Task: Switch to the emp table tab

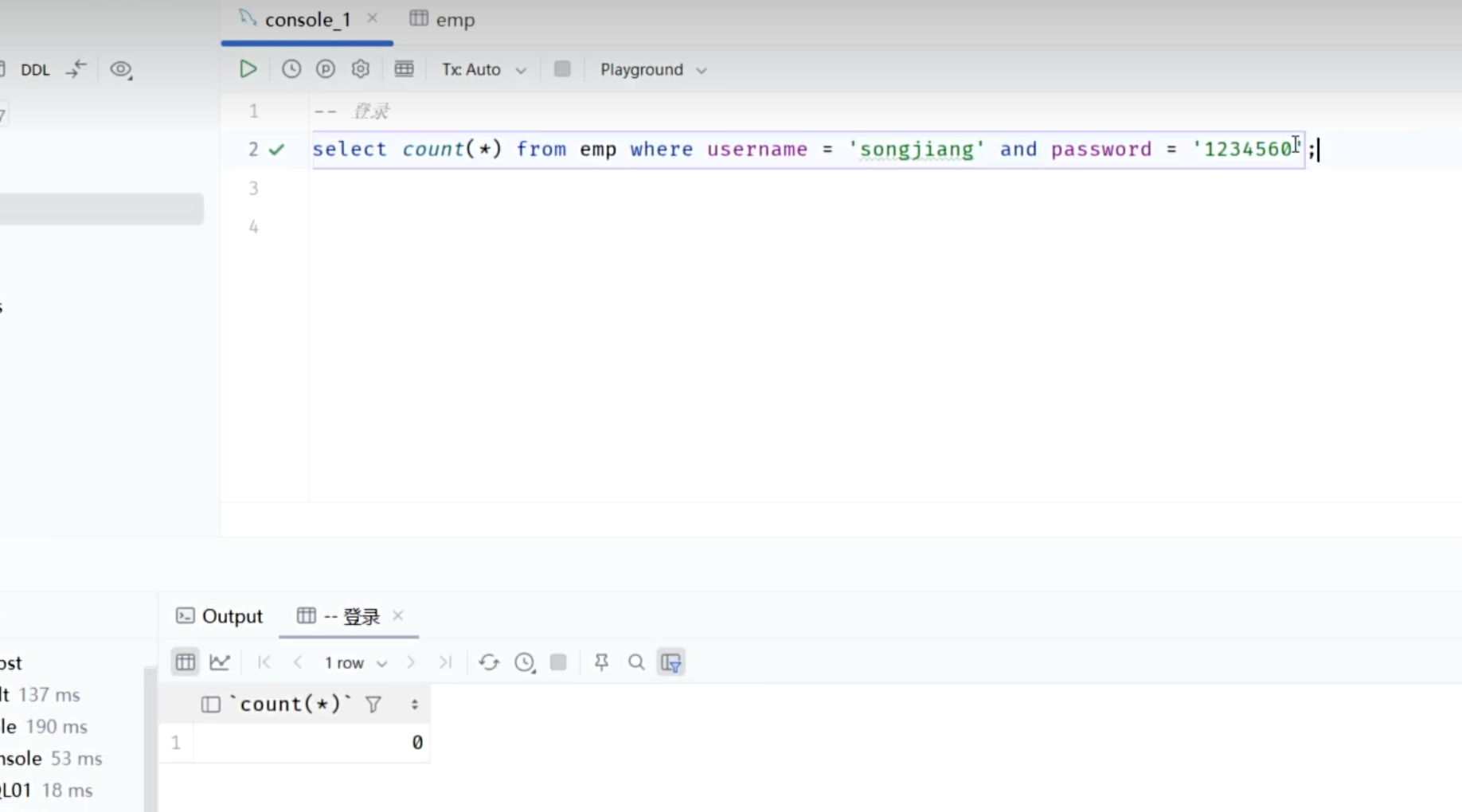Action: (x=444, y=20)
